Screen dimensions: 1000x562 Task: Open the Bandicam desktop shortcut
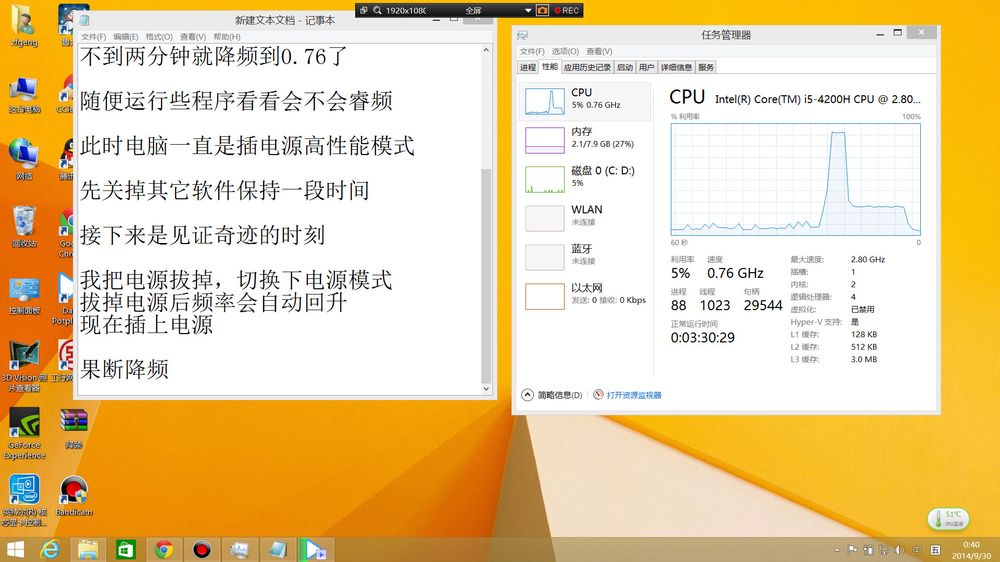pyautogui.click(x=73, y=496)
